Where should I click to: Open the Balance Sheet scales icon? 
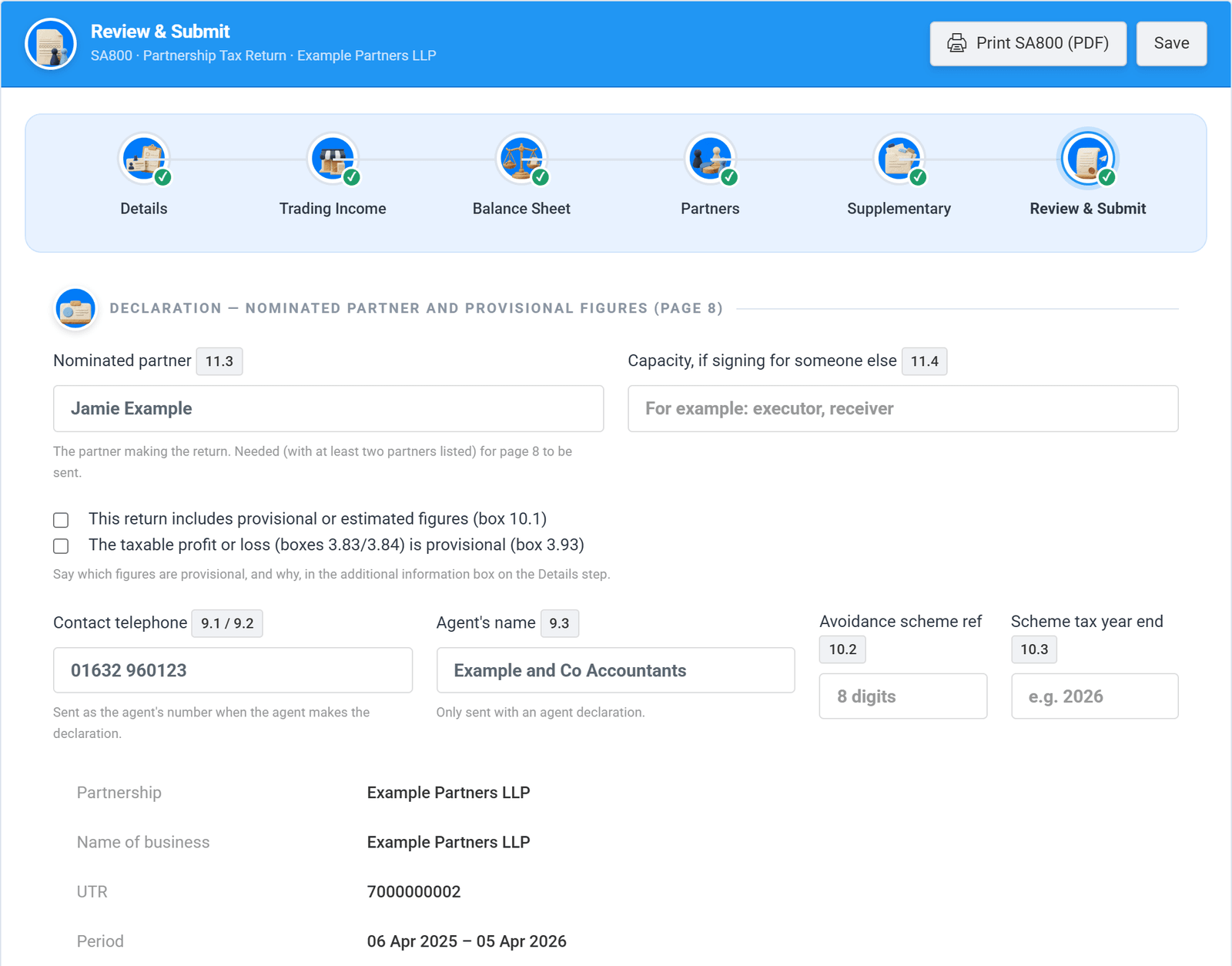[521, 159]
